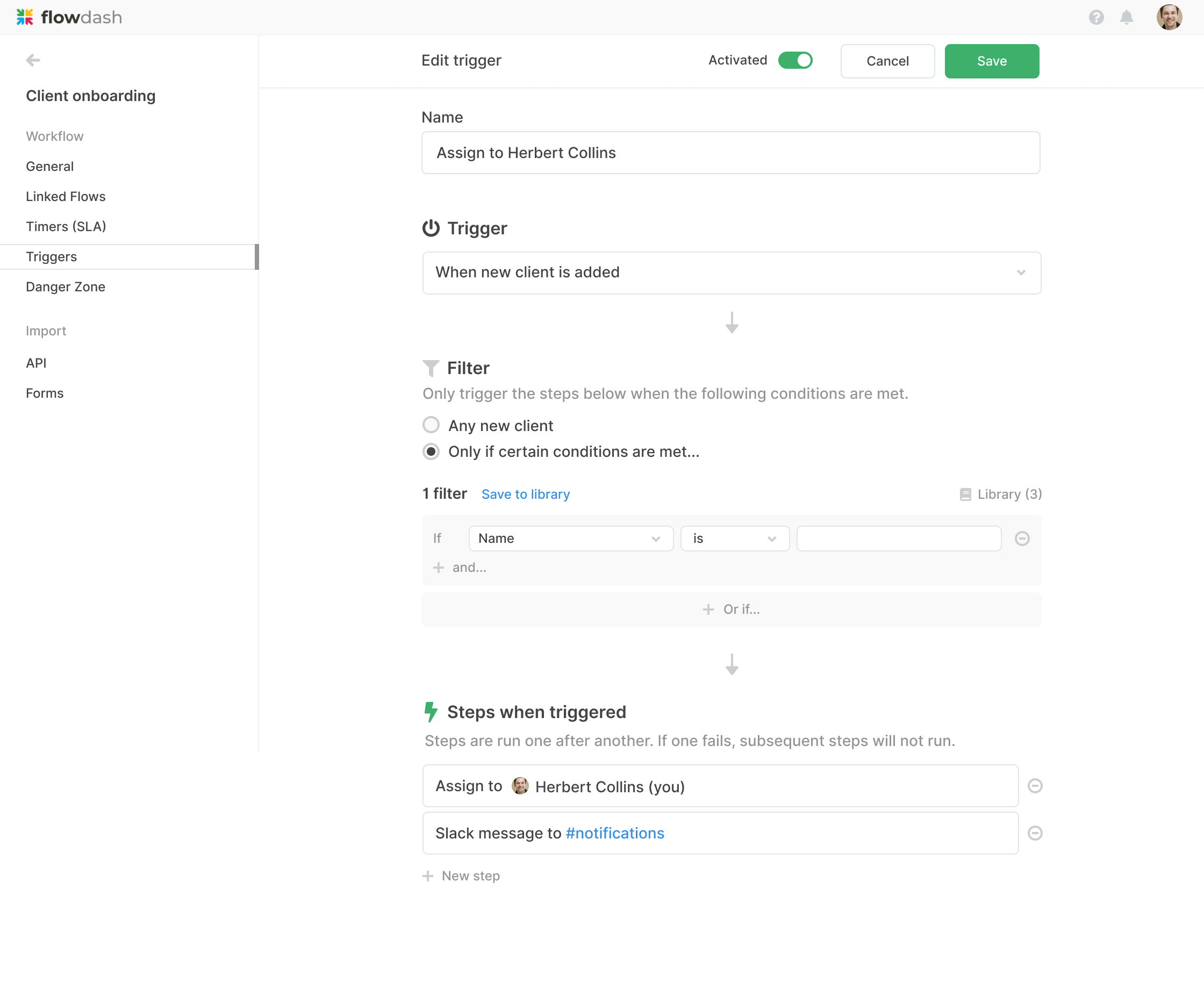Remove the Name filter condition

pyautogui.click(x=1022, y=539)
